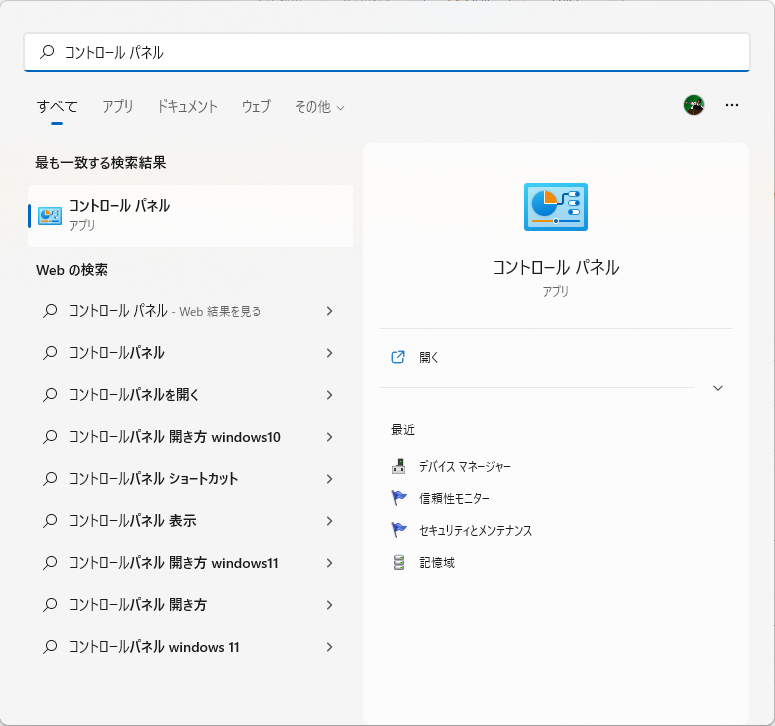Switch to the ドキュメント tab
Screen dimensions: 775x726
(187, 106)
